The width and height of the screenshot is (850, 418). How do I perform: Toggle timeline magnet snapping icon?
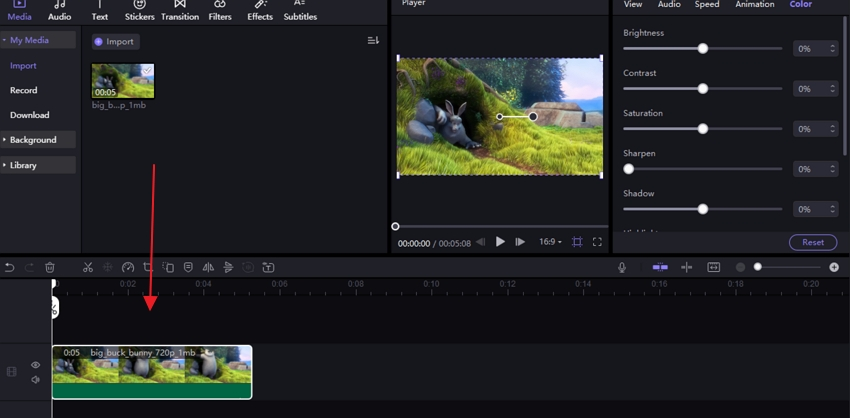click(x=660, y=267)
